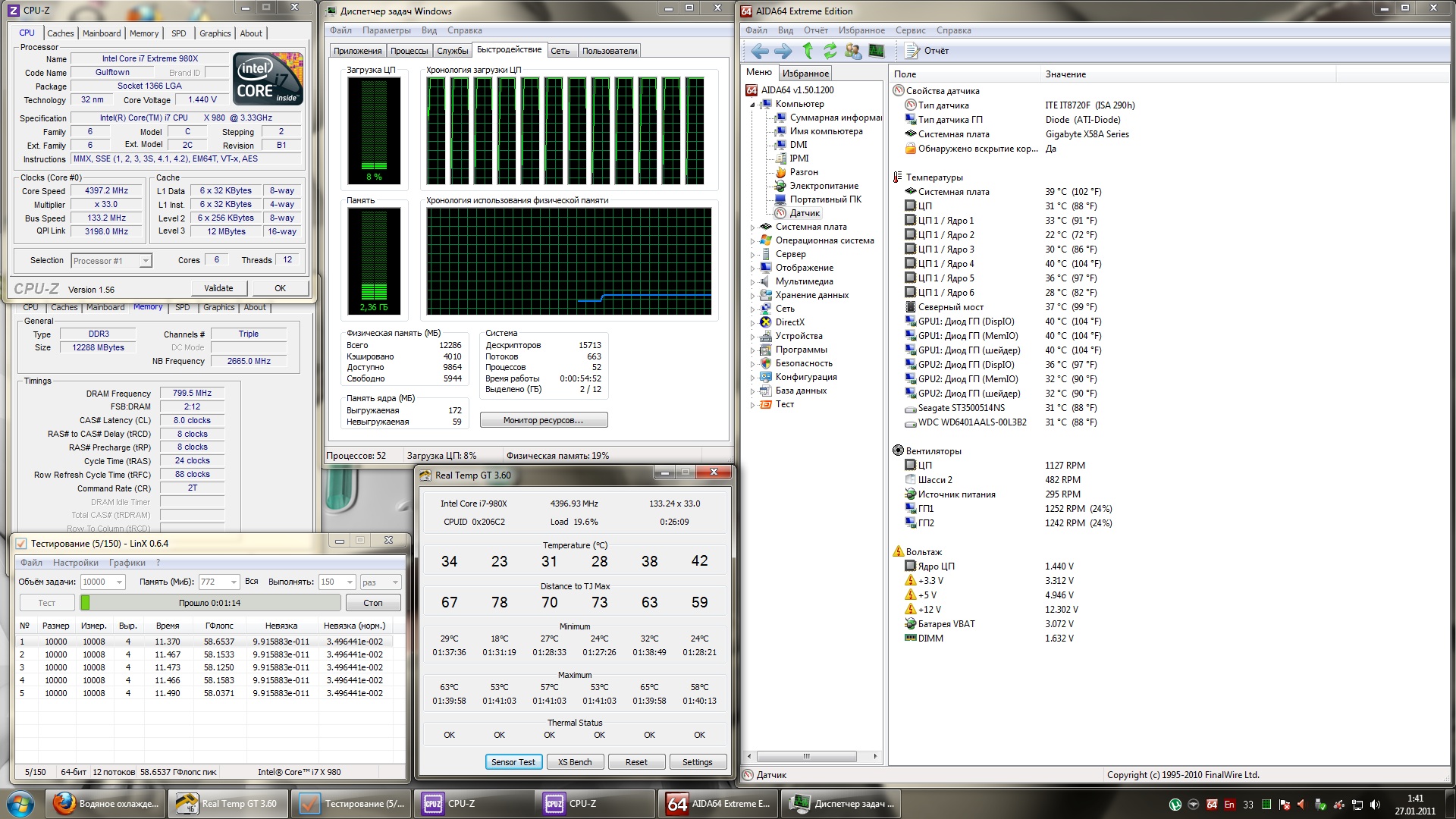Image resolution: width=1456 pixels, height=819 pixels.
Task: Open the Сервис menu in AIDA64
Action: coord(910,30)
